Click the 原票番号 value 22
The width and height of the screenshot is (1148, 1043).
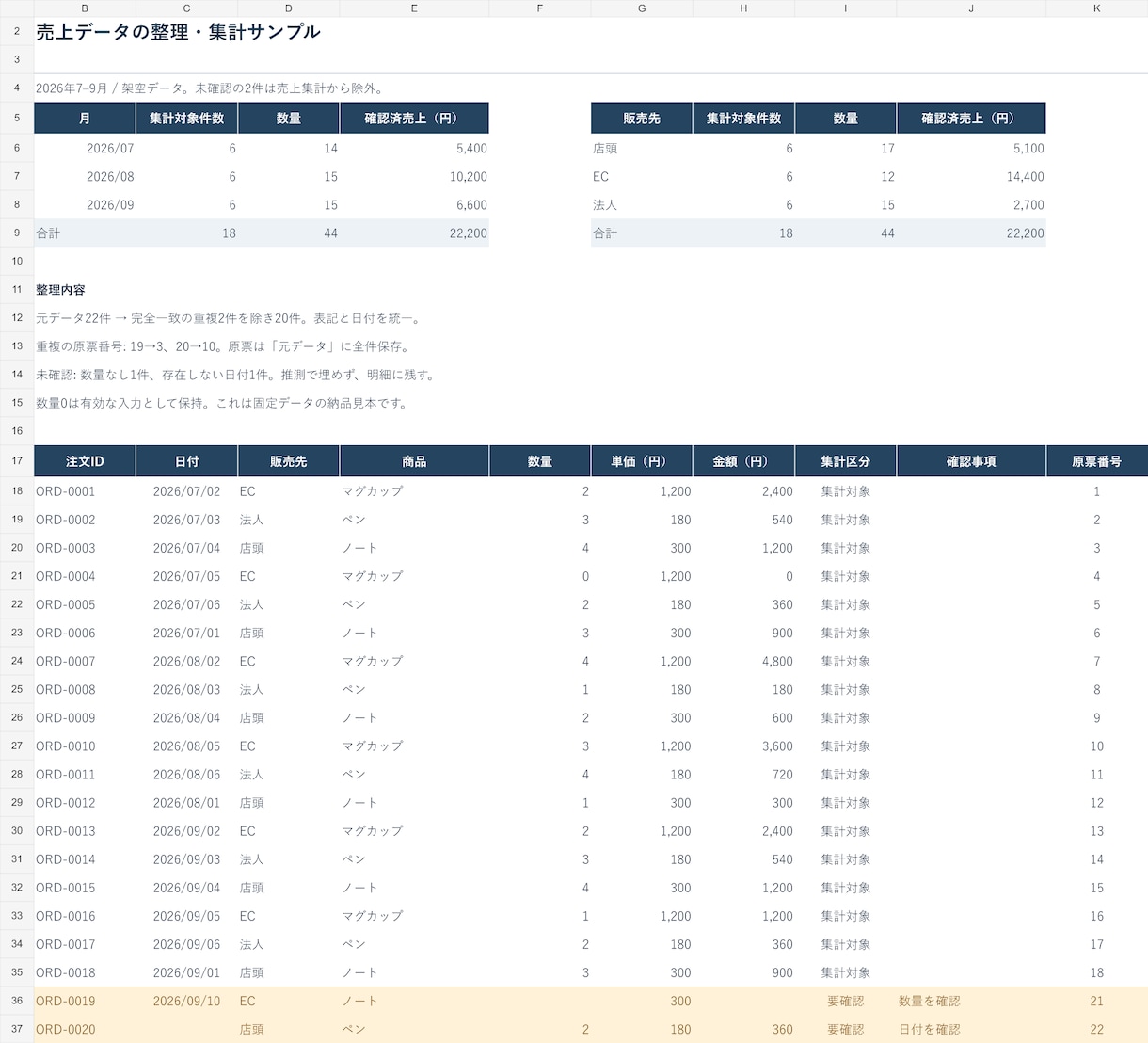click(x=1096, y=1029)
